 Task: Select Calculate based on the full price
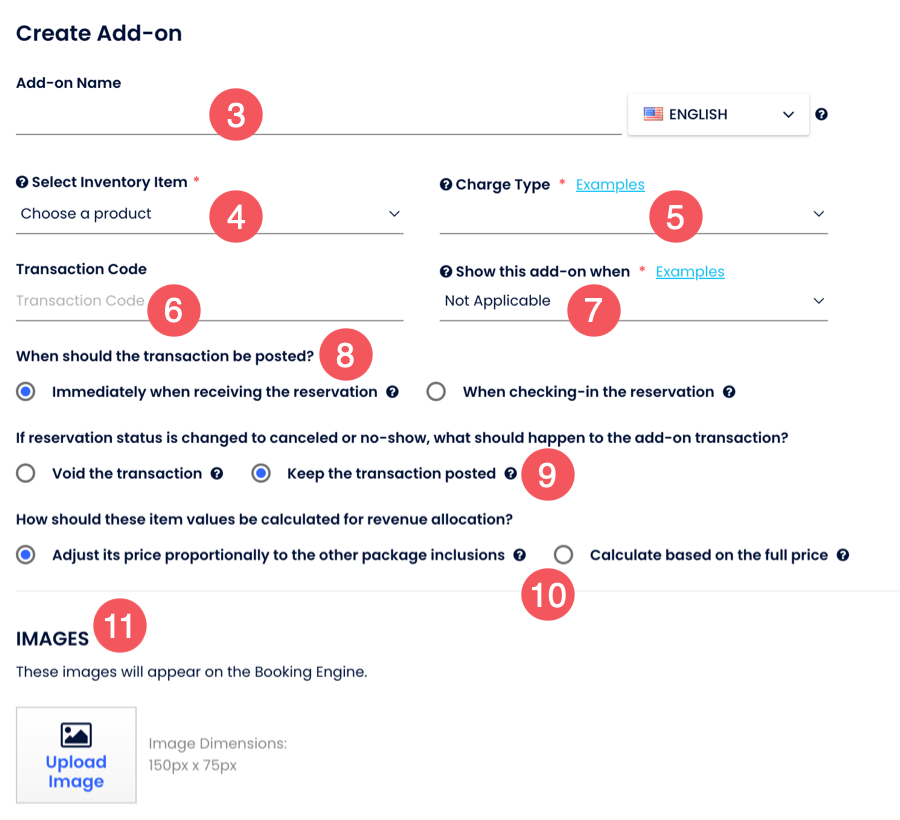(564, 555)
